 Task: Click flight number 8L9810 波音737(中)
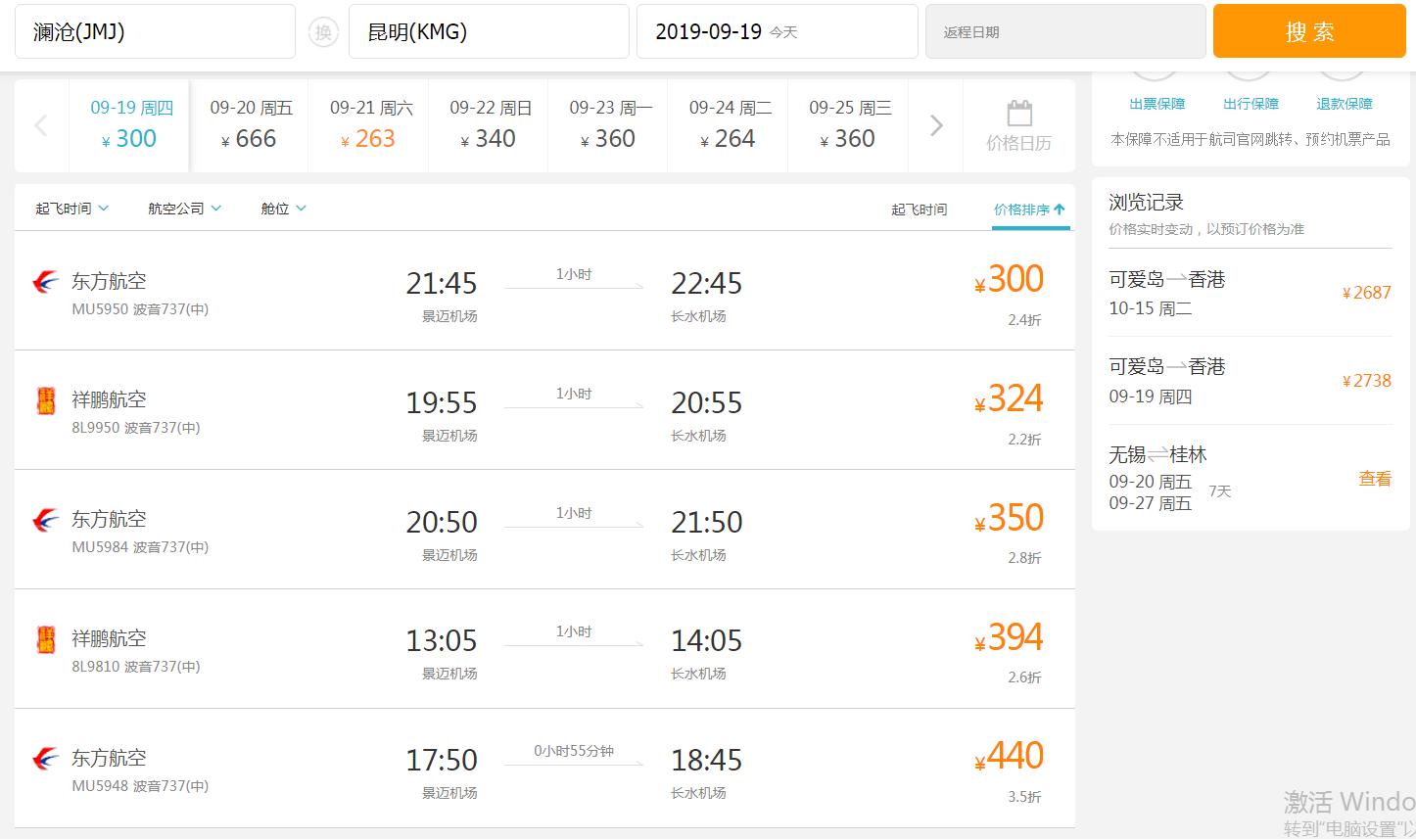pyautogui.click(x=136, y=667)
